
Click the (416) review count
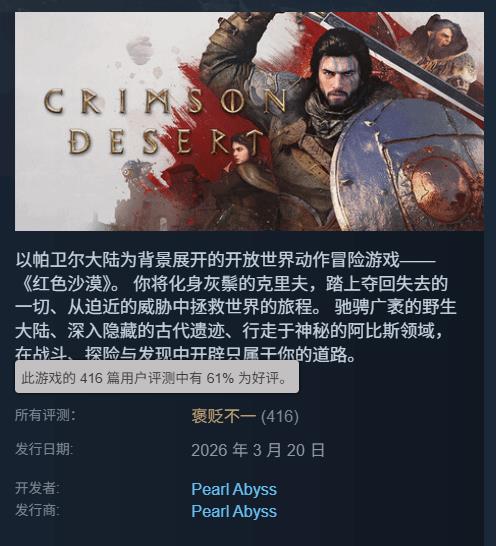click(280, 416)
